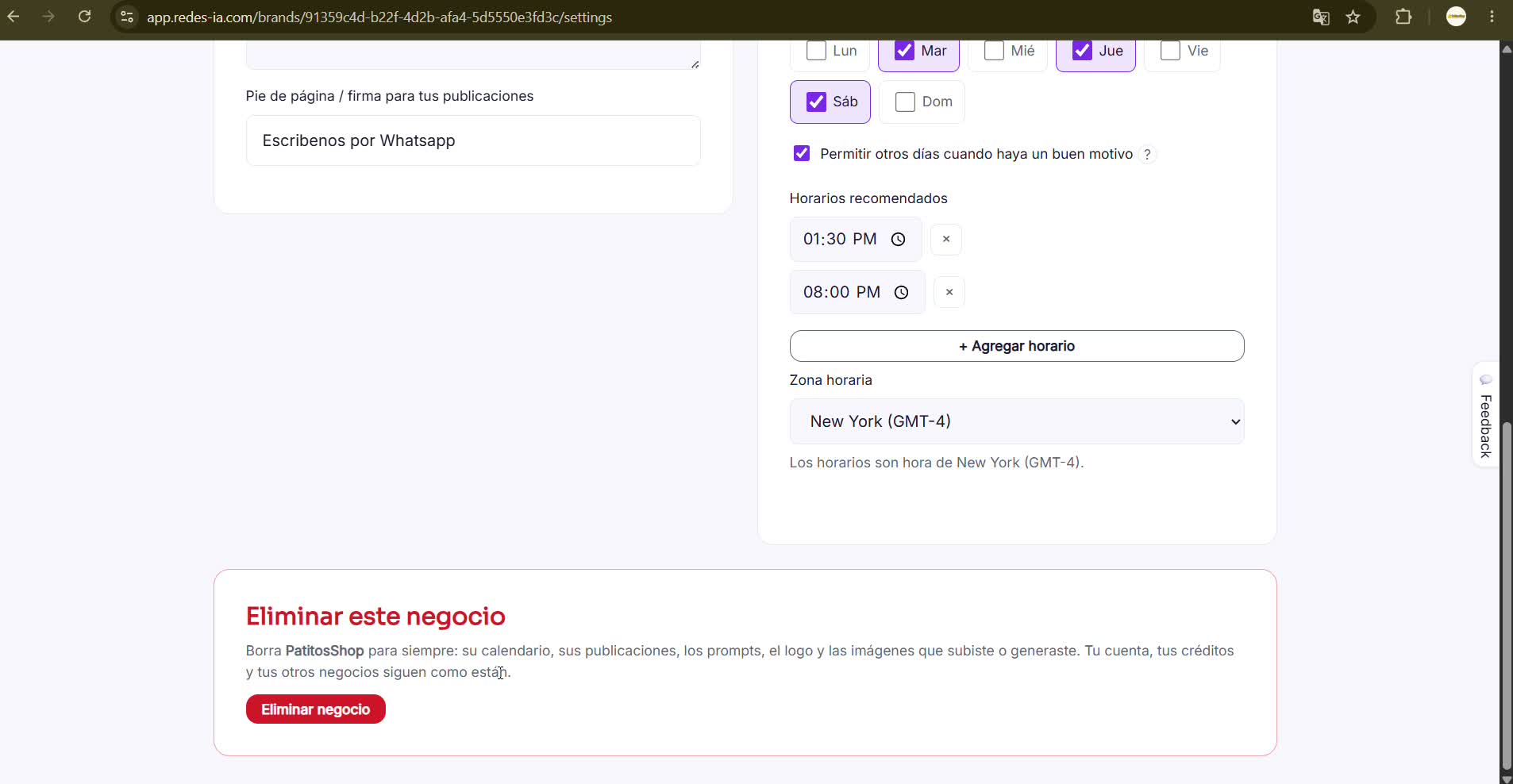
Task: Click the 'Horarios recomendados' label
Action: point(868,198)
